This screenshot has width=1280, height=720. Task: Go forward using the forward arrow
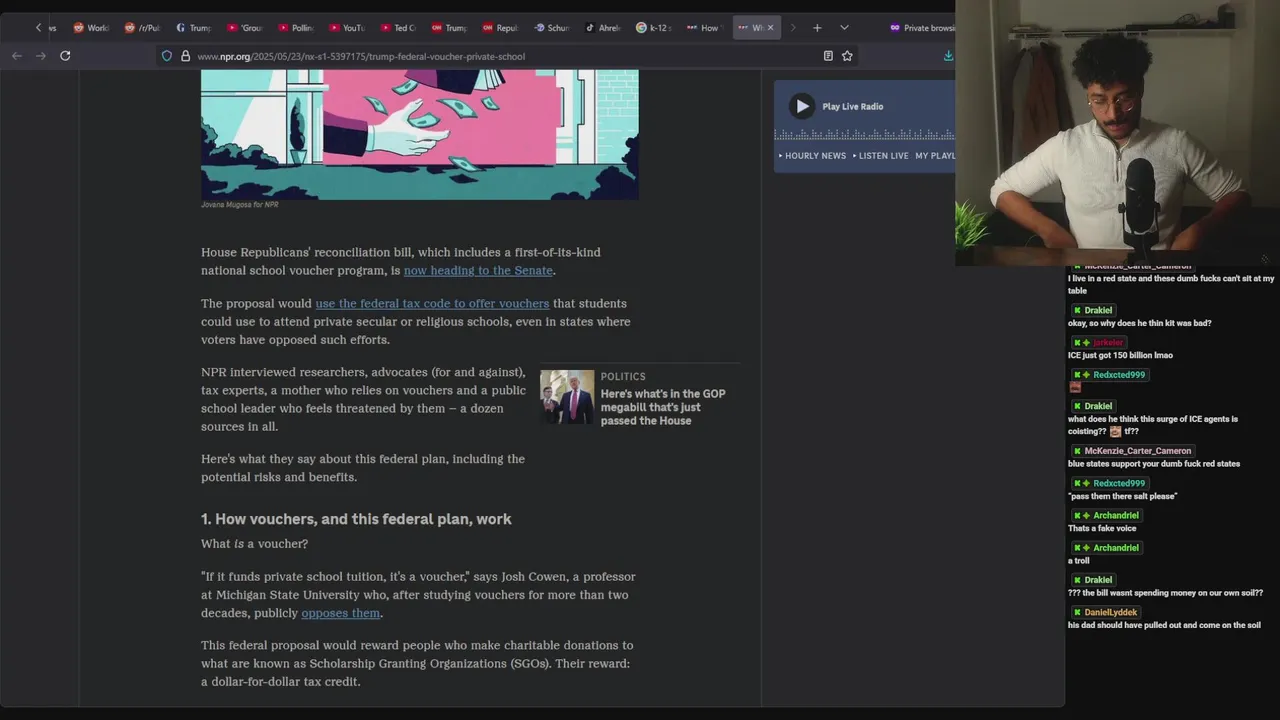pyautogui.click(x=41, y=56)
